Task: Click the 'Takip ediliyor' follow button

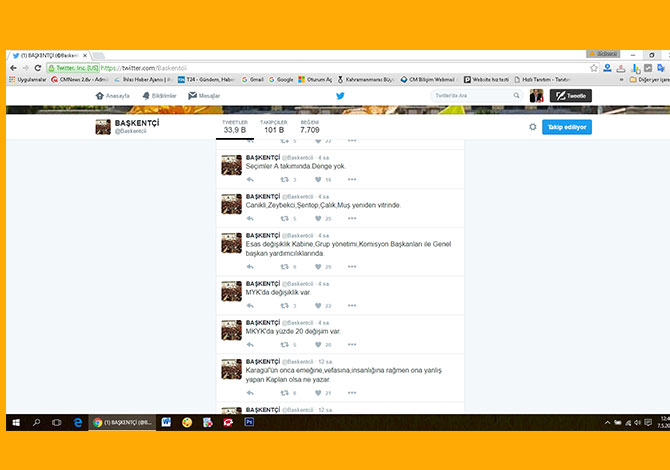Action: pyautogui.click(x=567, y=127)
